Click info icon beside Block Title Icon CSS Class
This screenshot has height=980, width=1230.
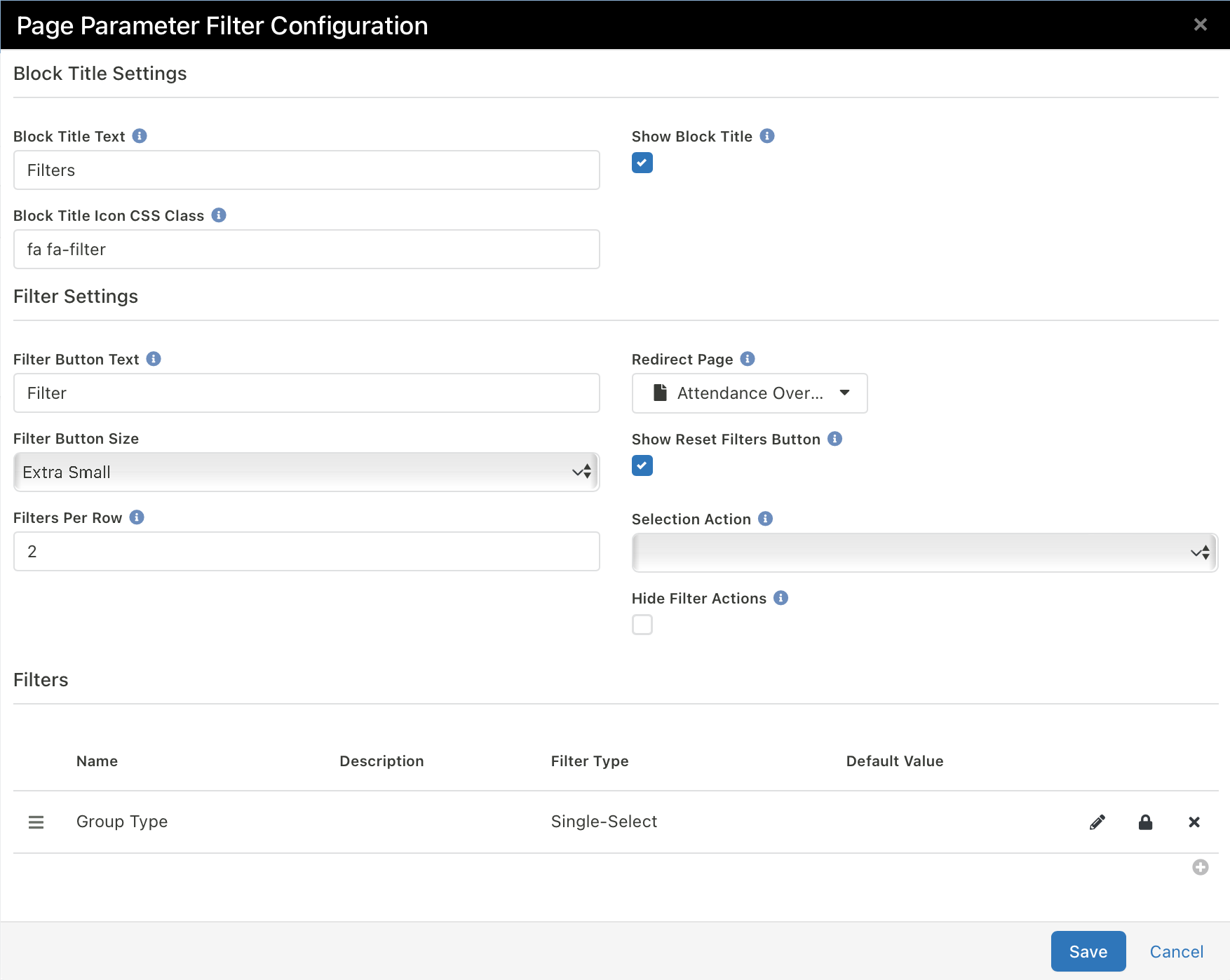(219, 215)
